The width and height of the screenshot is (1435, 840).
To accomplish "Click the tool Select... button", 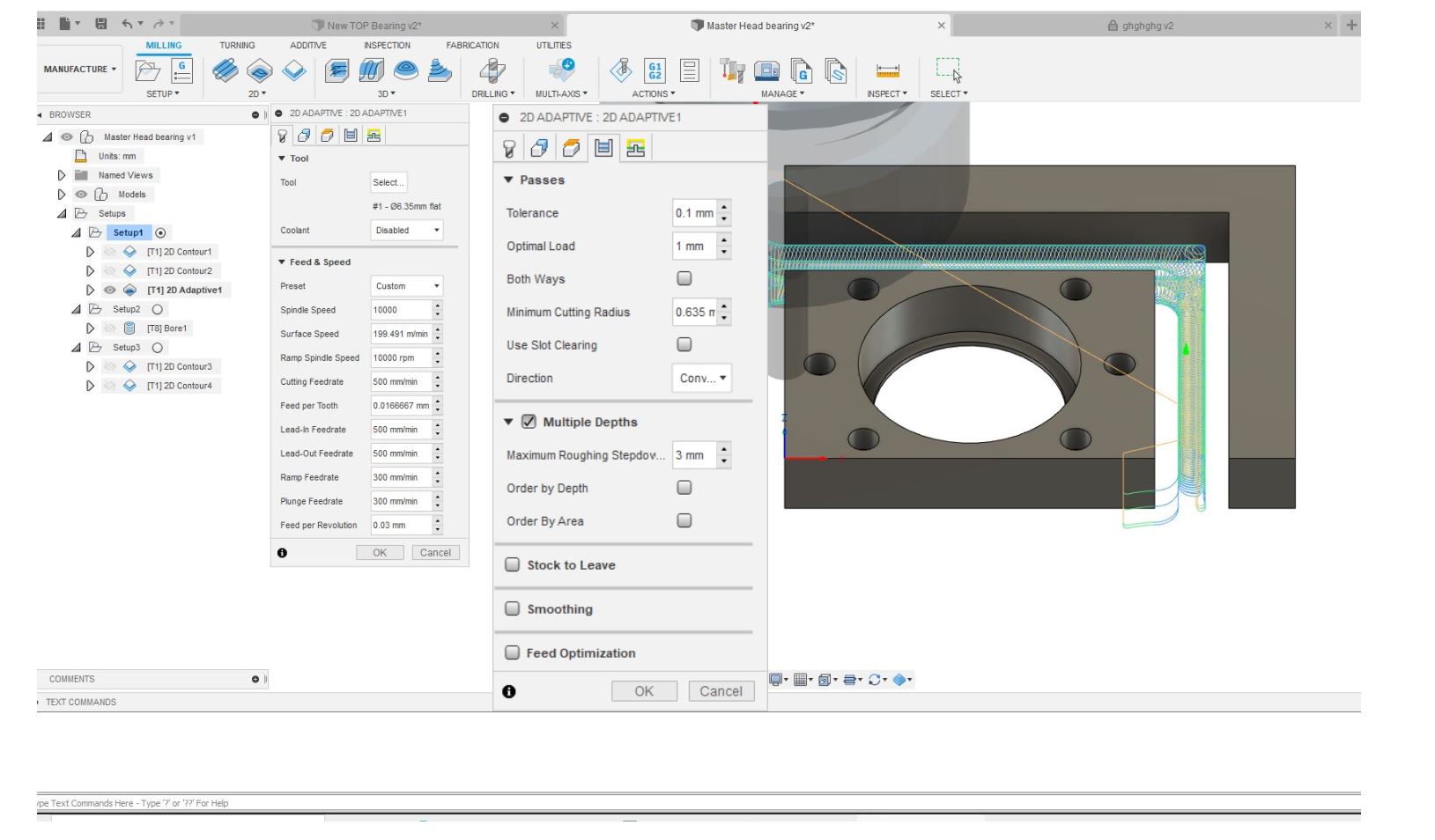I will [388, 182].
